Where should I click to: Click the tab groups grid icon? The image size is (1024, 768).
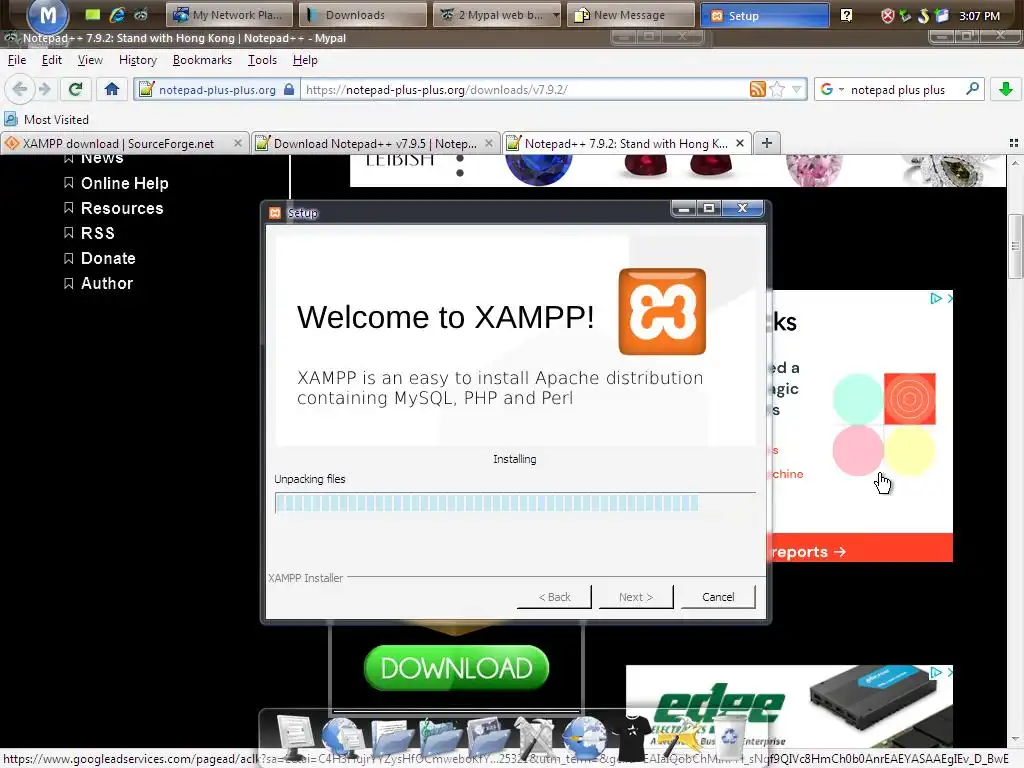coord(1013,143)
